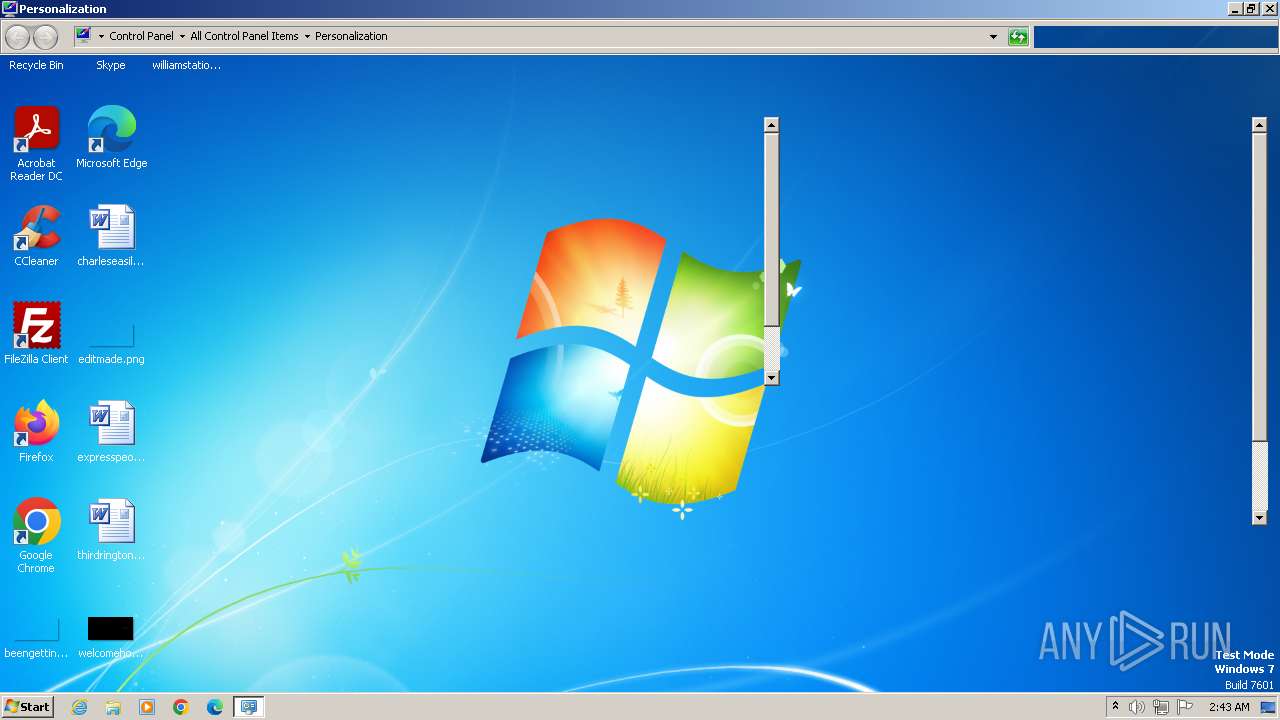Click the outer right scrollbar up arrow
Screen dimensions: 1280x720
tap(1260, 125)
